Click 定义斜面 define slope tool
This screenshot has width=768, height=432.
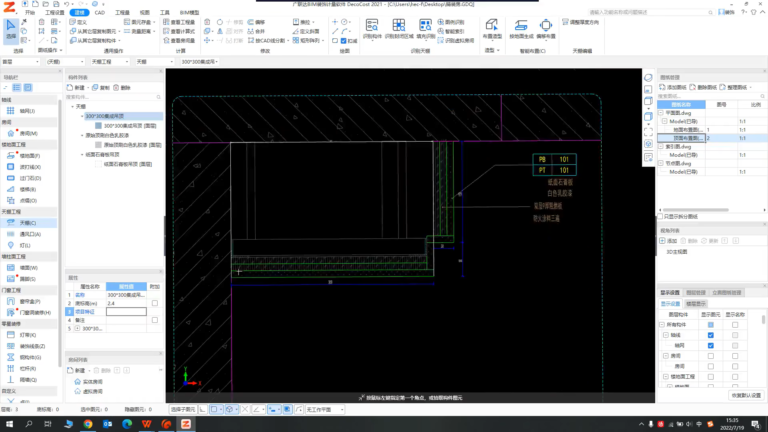tap(305, 31)
